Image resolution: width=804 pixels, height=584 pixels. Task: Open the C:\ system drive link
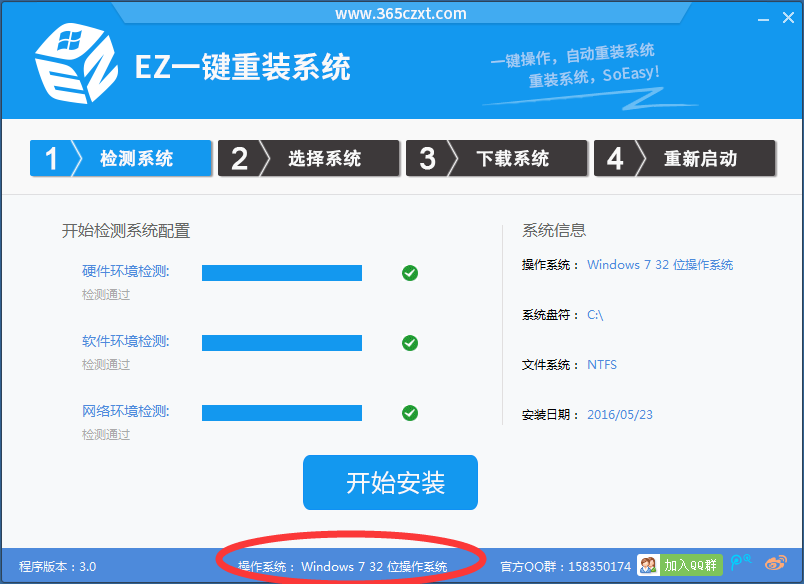point(595,314)
